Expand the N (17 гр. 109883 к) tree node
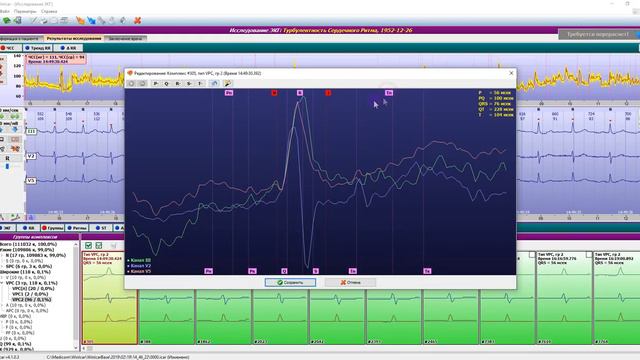This screenshot has height=360, width=640. pos(2,255)
